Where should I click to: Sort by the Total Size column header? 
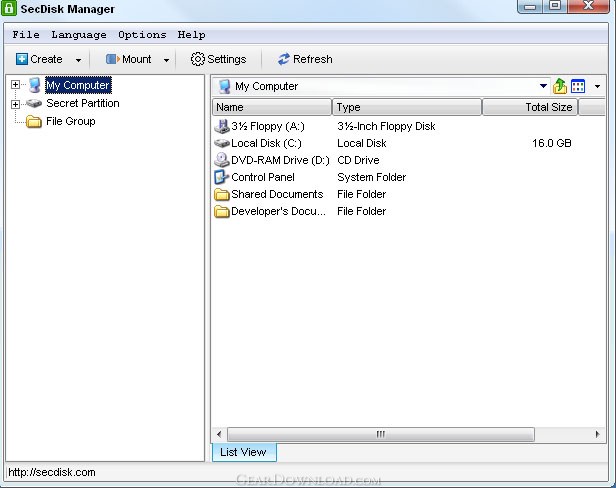coord(530,107)
